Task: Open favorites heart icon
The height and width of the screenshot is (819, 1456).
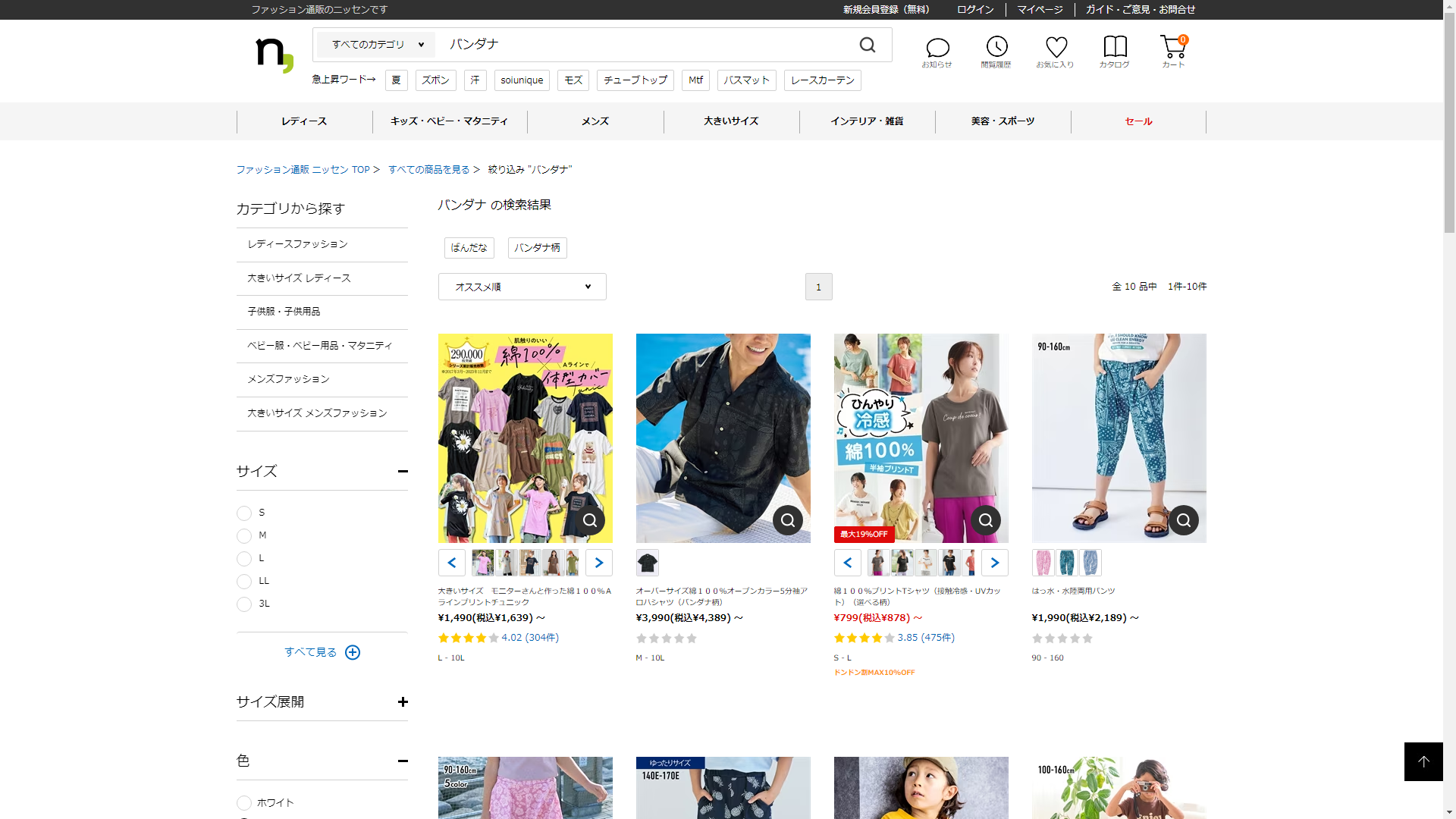Action: [x=1056, y=47]
